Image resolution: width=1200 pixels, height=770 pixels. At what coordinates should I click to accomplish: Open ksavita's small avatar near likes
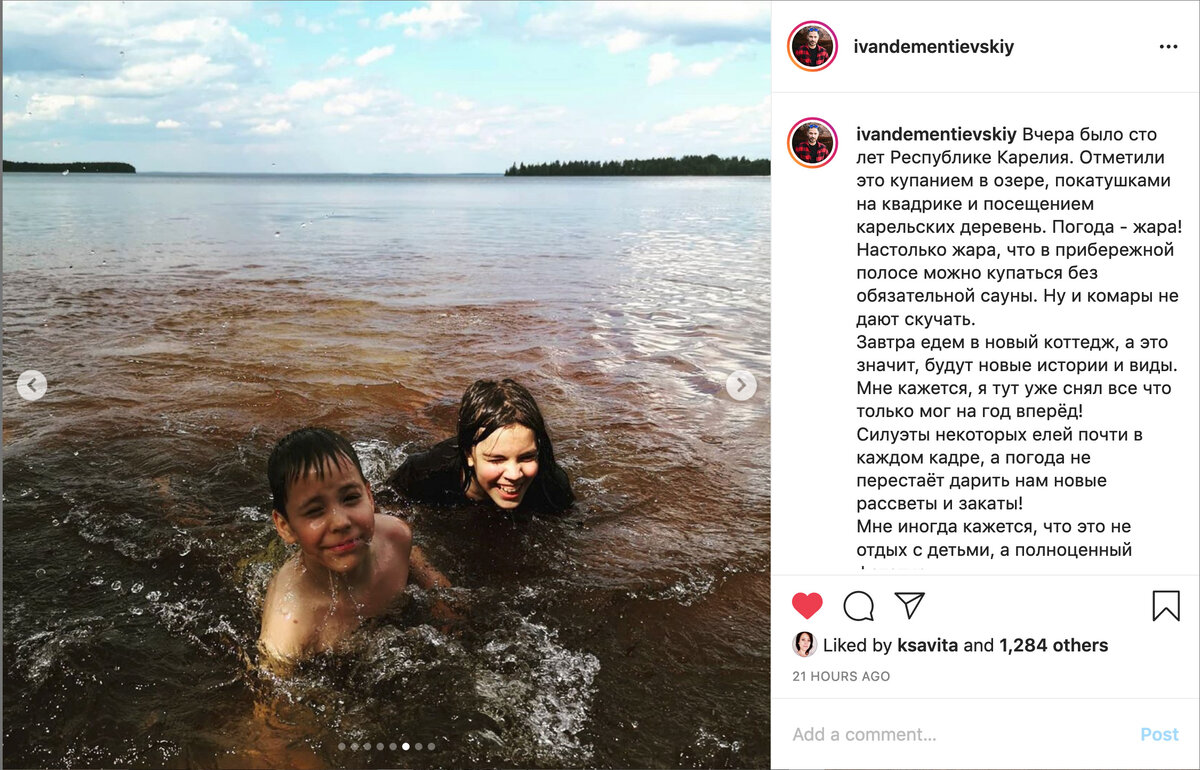[804, 644]
